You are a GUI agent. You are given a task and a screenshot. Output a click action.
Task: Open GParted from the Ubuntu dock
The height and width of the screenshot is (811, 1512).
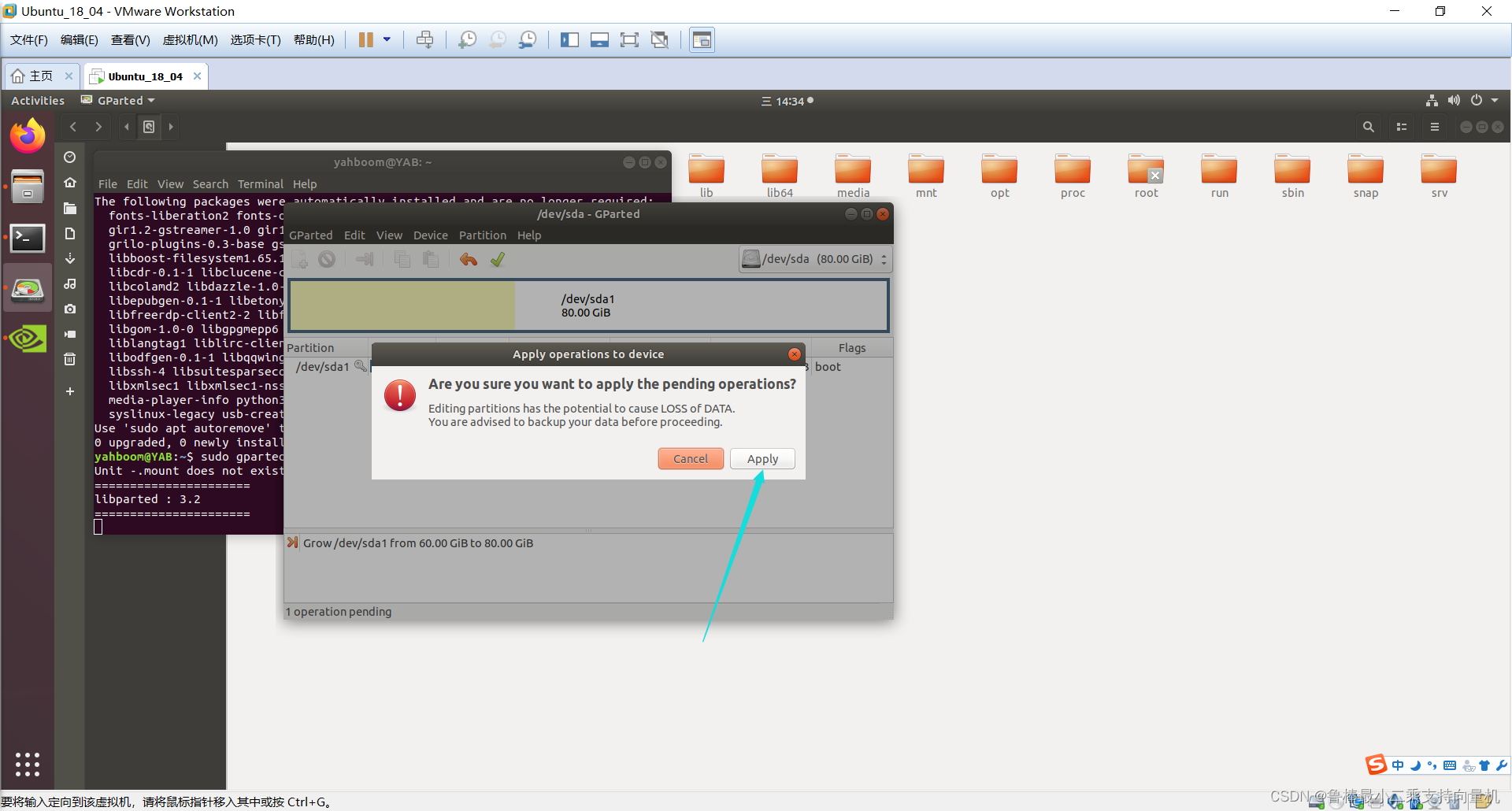pos(28,289)
